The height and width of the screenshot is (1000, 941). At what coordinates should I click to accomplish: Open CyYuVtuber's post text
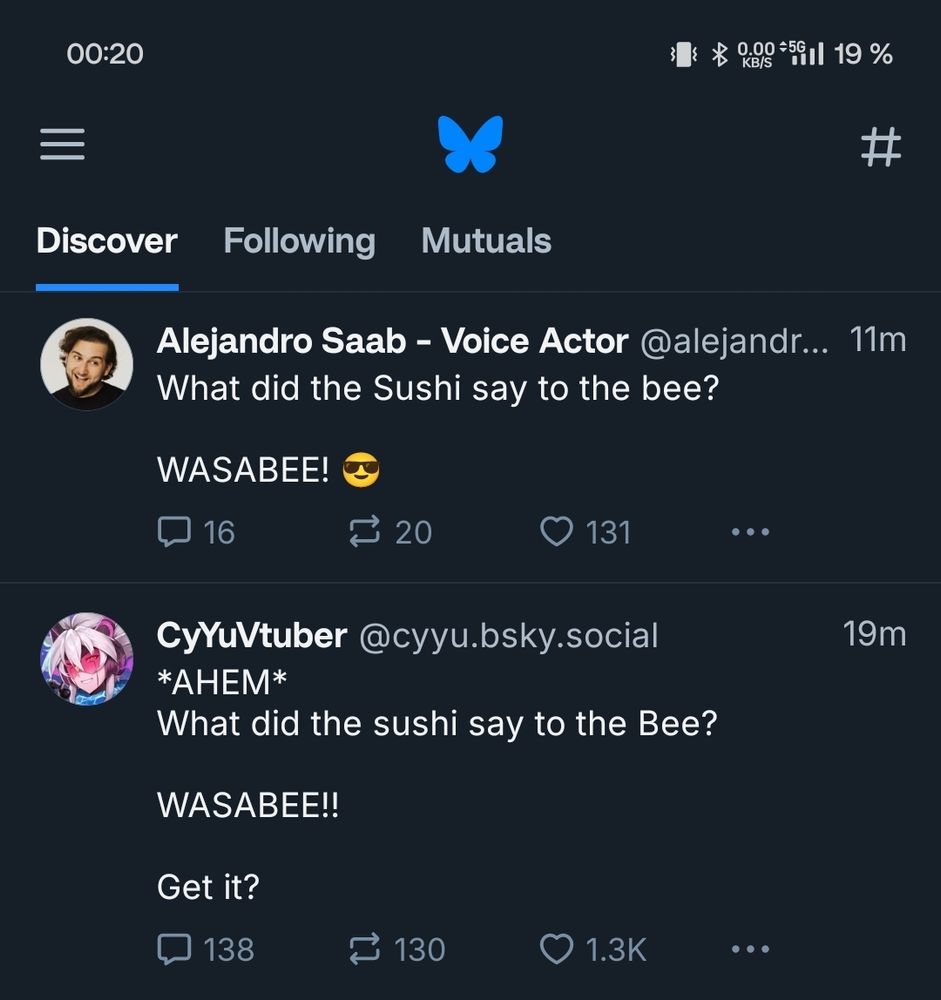tap(437, 723)
